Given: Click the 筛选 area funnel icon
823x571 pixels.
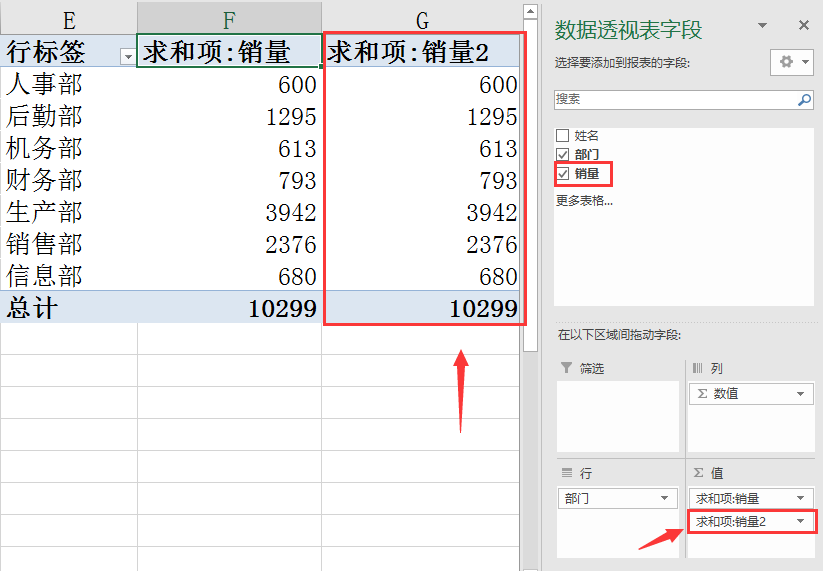Looking at the screenshot, I should (566, 368).
